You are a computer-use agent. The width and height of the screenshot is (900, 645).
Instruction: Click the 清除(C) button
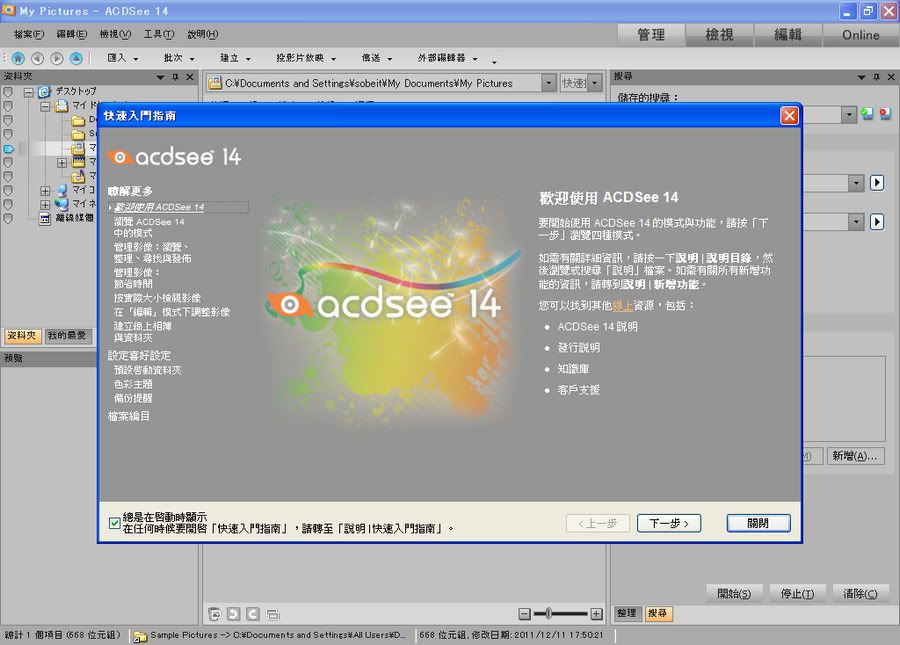coord(860,593)
